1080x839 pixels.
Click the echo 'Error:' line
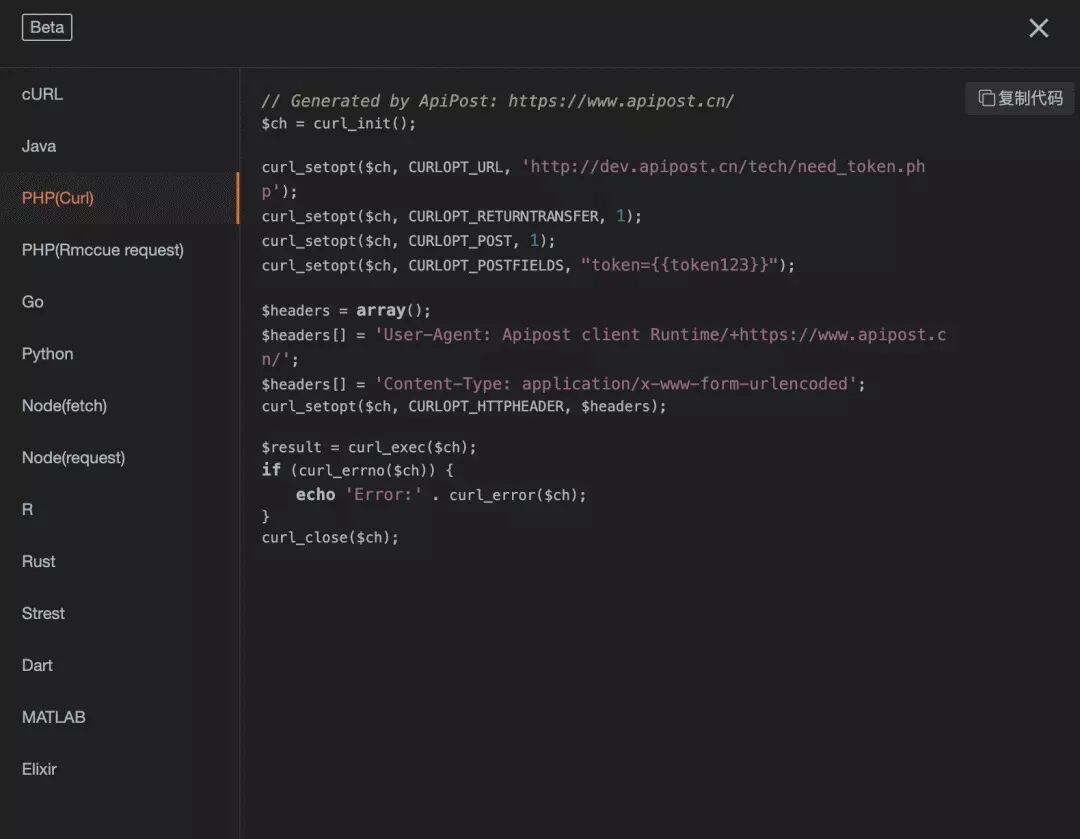(441, 495)
